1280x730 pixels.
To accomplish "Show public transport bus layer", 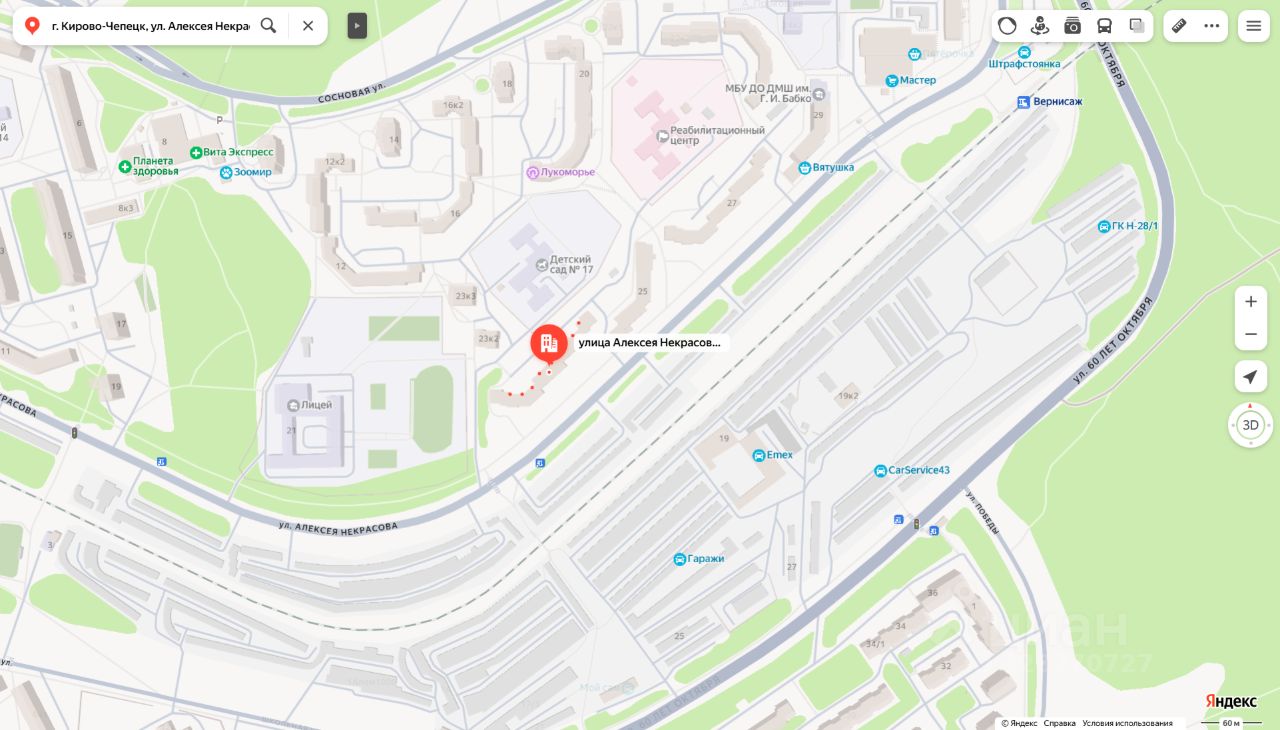I will [x=1104, y=26].
